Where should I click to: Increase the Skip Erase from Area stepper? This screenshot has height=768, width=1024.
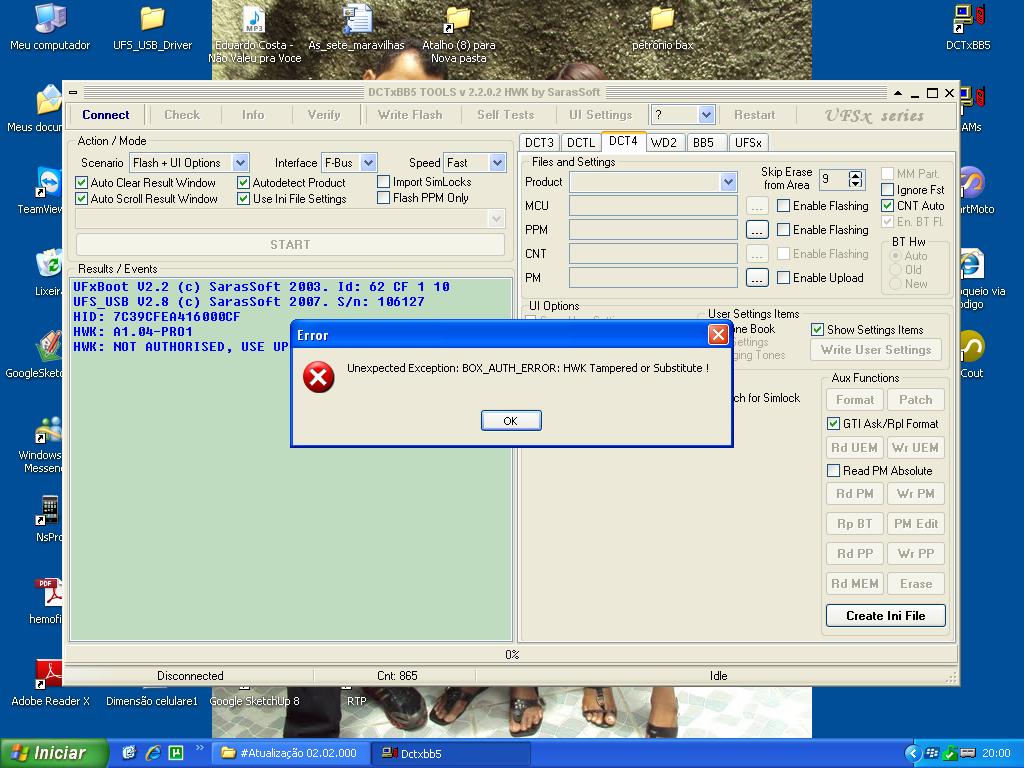click(856, 174)
